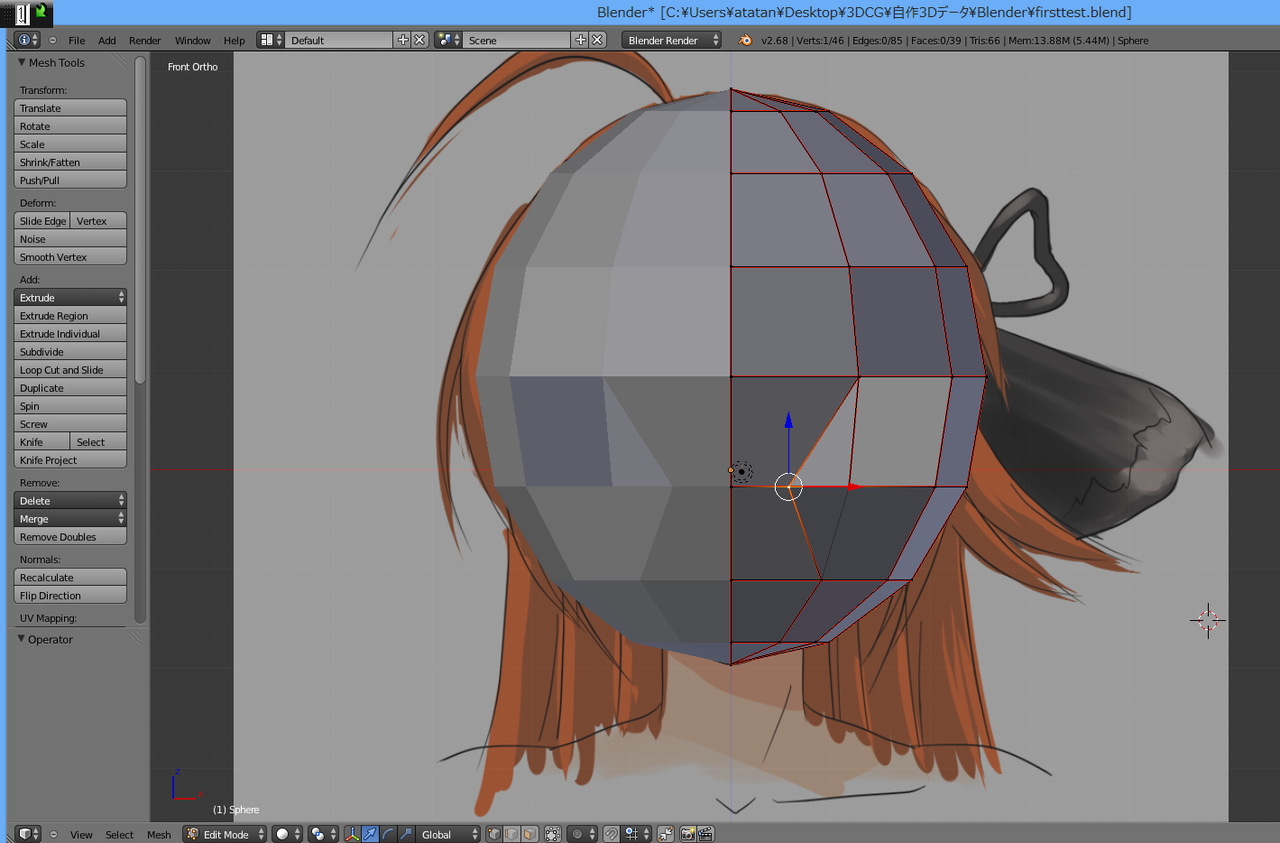Viewport: 1280px width, 843px height.
Task: Click the Blender logo icon in header
Action: tap(745, 40)
